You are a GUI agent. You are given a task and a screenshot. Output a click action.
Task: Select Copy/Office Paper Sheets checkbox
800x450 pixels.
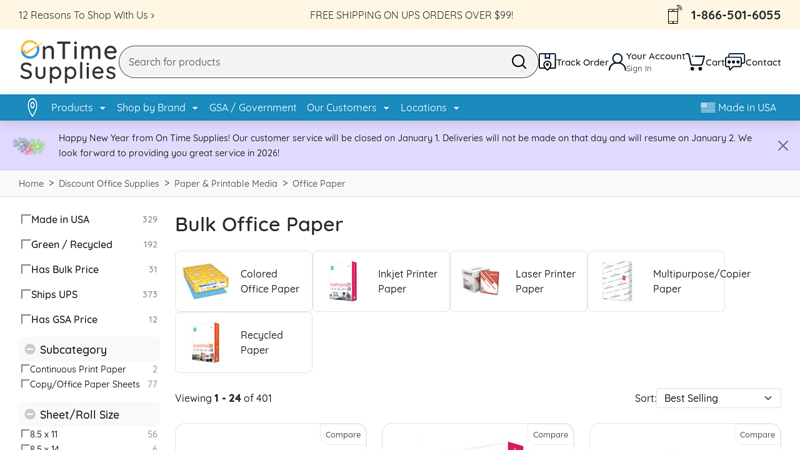pos(24,384)
